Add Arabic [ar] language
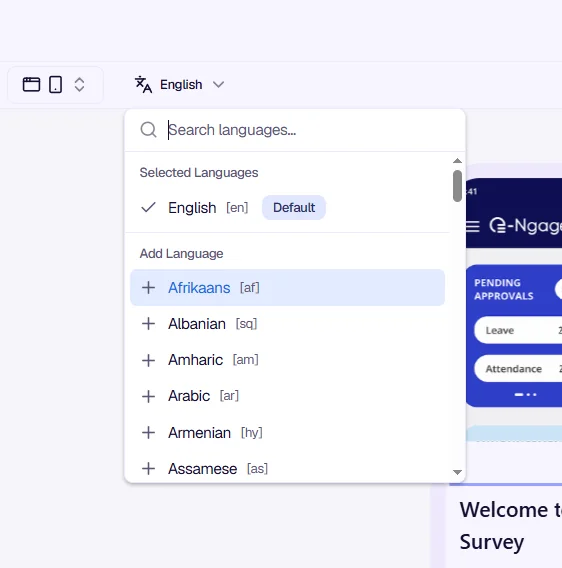 coord(287,396)
